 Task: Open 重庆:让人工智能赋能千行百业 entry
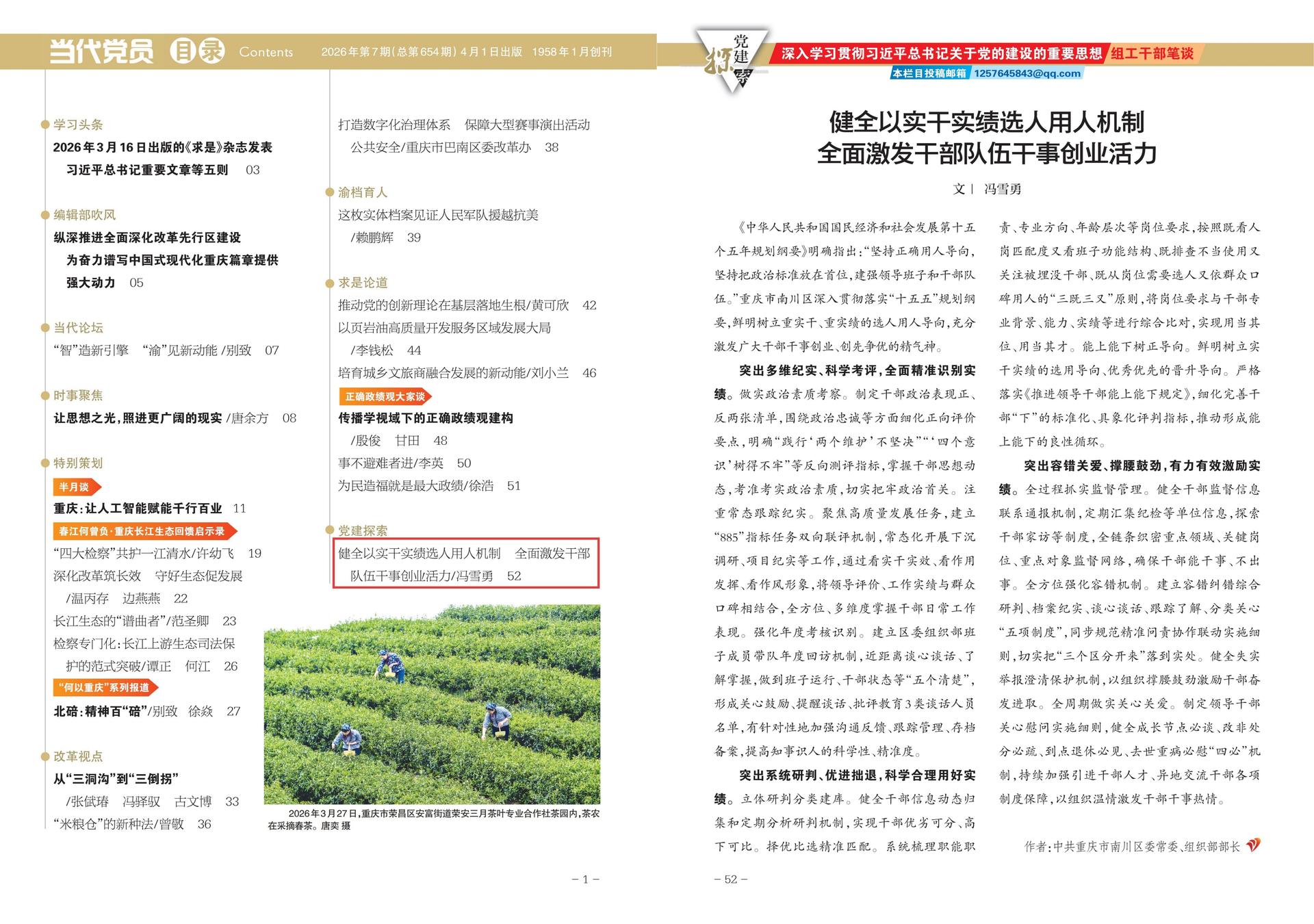pos(138,509)
